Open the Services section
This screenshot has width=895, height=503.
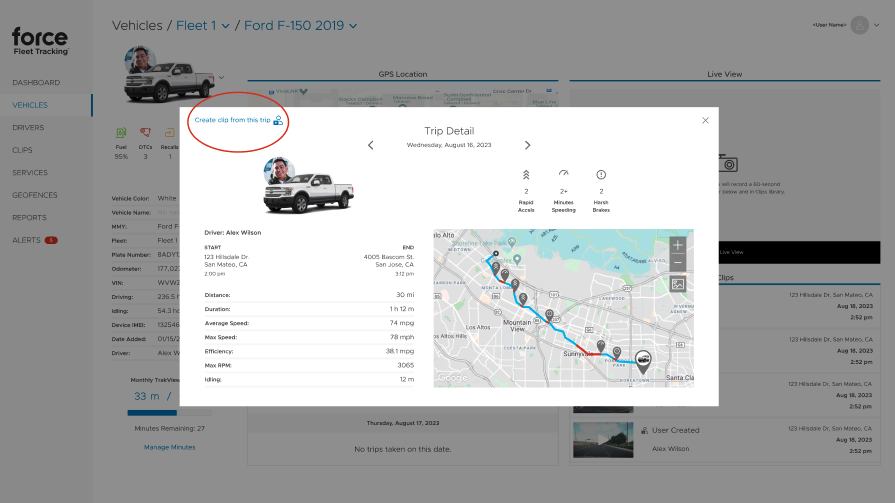(30, 172)
